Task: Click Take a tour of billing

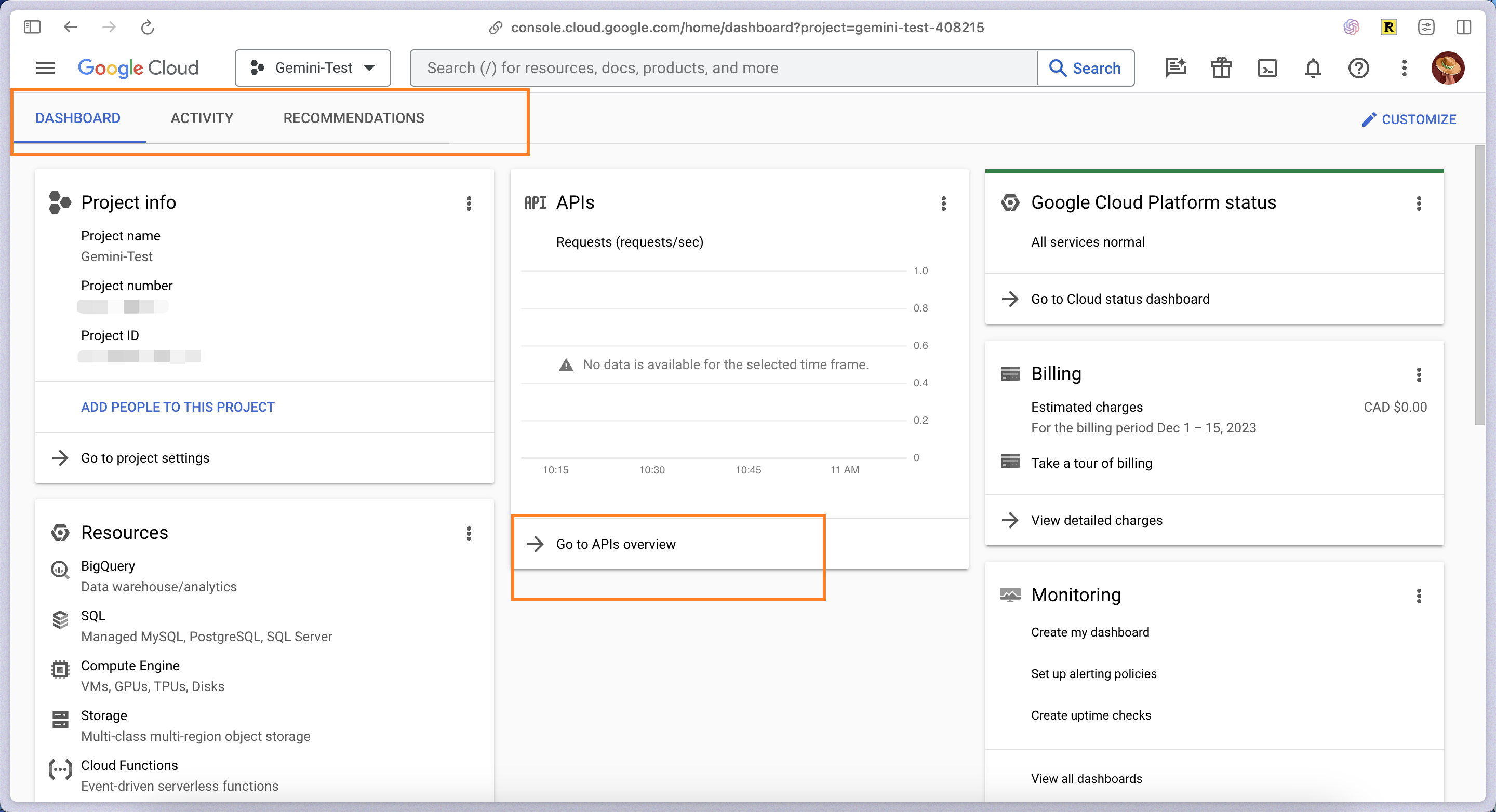Action: pos(1091,463)
